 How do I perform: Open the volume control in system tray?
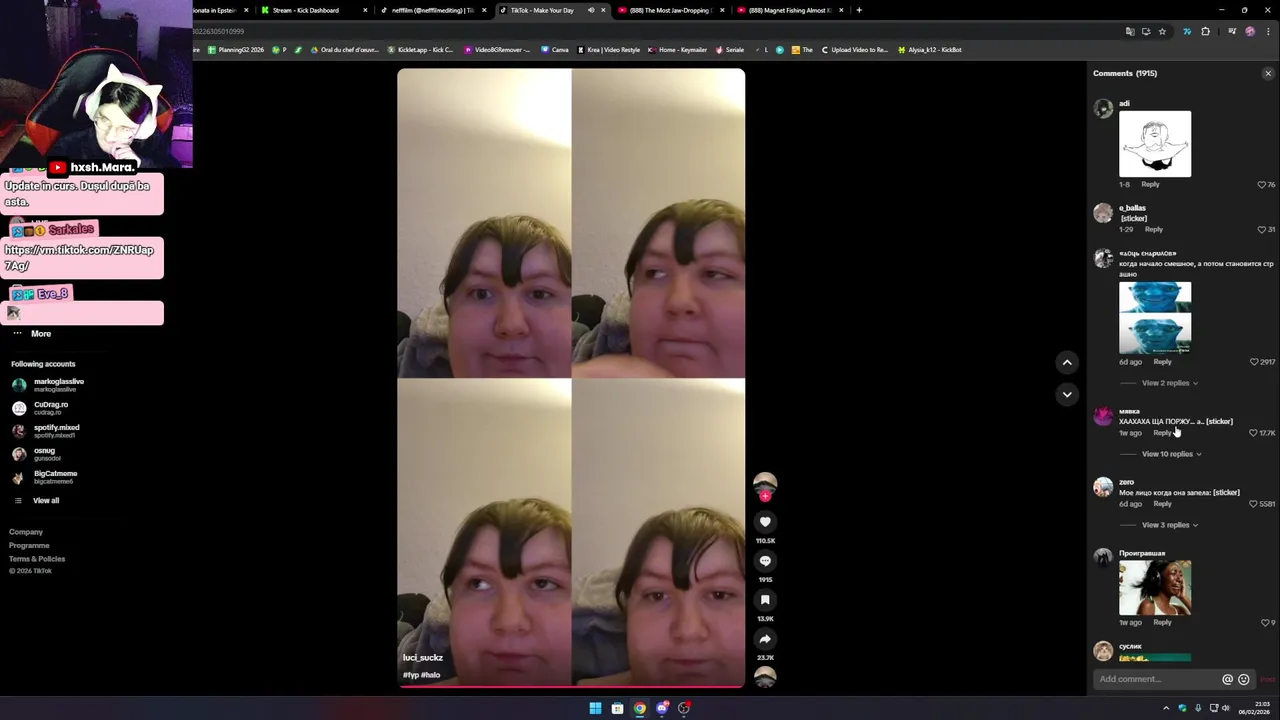click(1227, 708)
